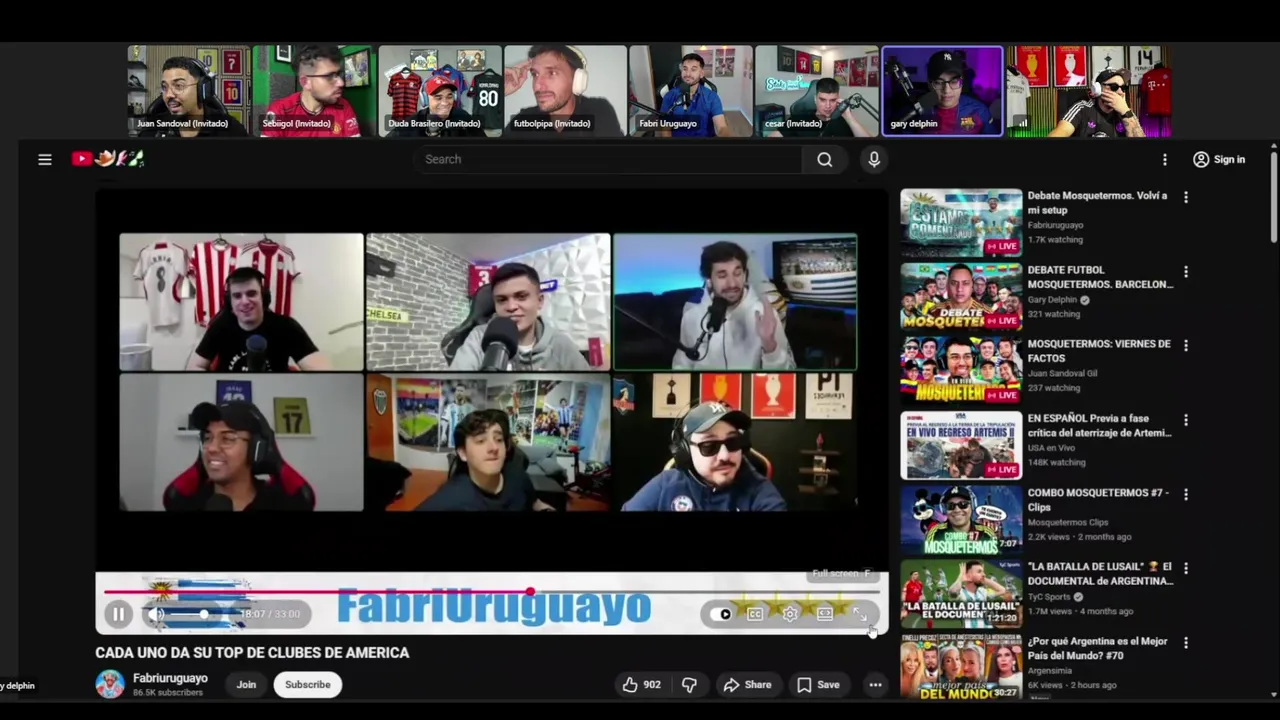Click USA en Vivo channel name
This screenshot has height=720, width=1280.
[1051, 448]
